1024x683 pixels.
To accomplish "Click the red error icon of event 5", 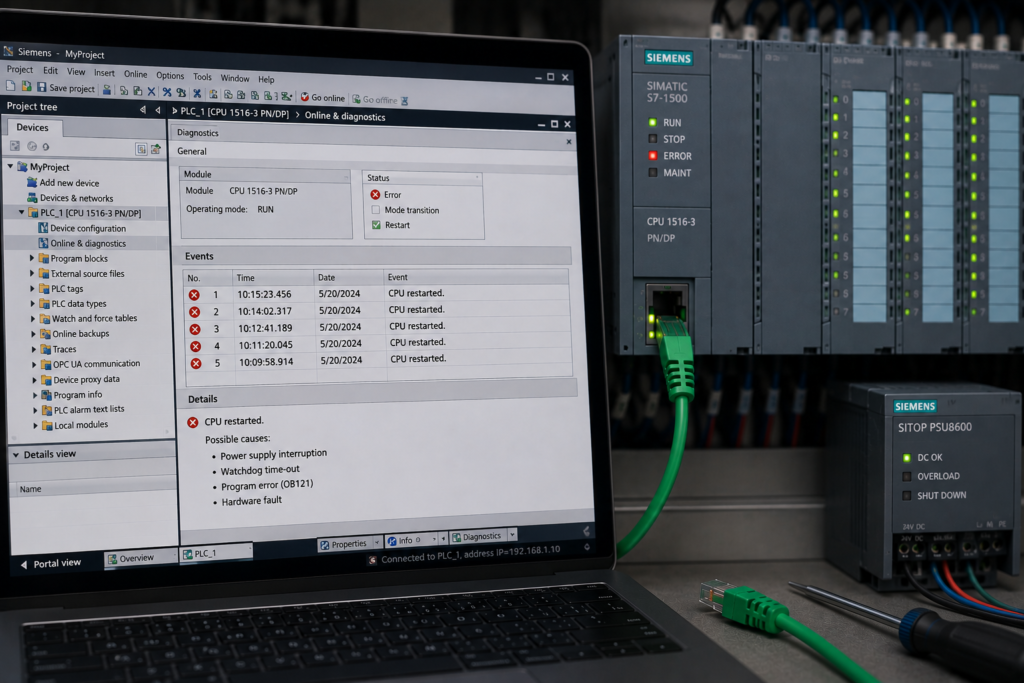I will (197, 363).
